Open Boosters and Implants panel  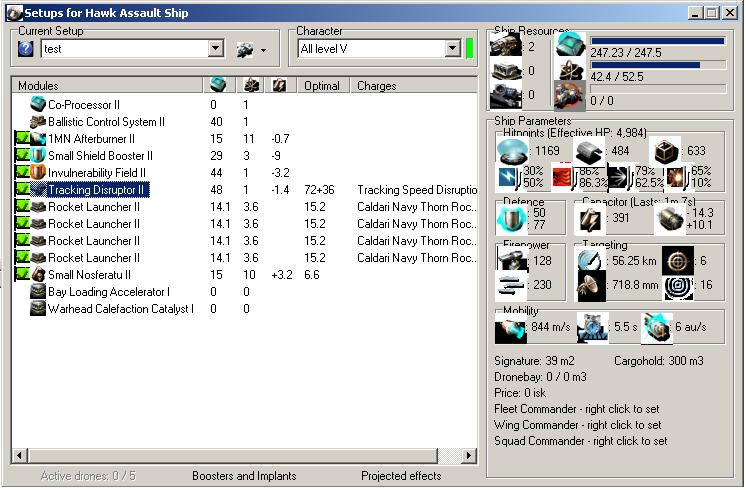[x=244, y=476]
